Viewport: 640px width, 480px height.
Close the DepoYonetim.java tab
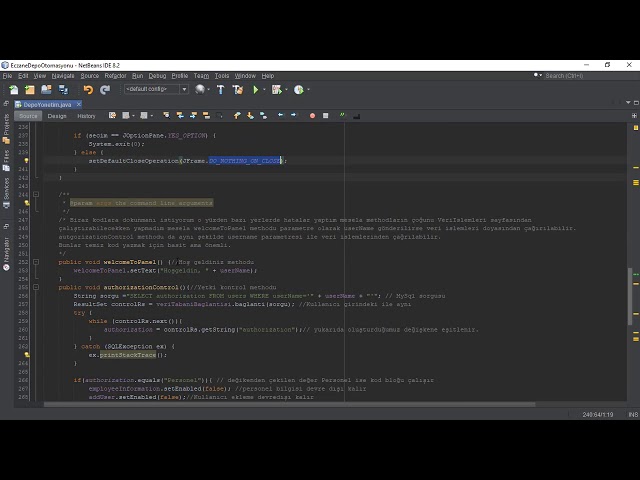click(x=79, y=104)
